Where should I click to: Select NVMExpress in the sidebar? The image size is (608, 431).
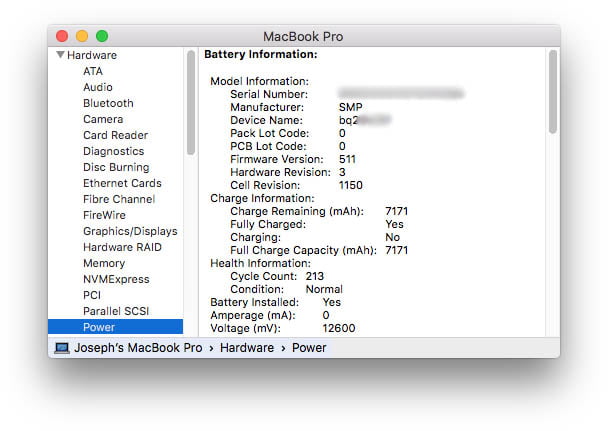click(116, 279)
